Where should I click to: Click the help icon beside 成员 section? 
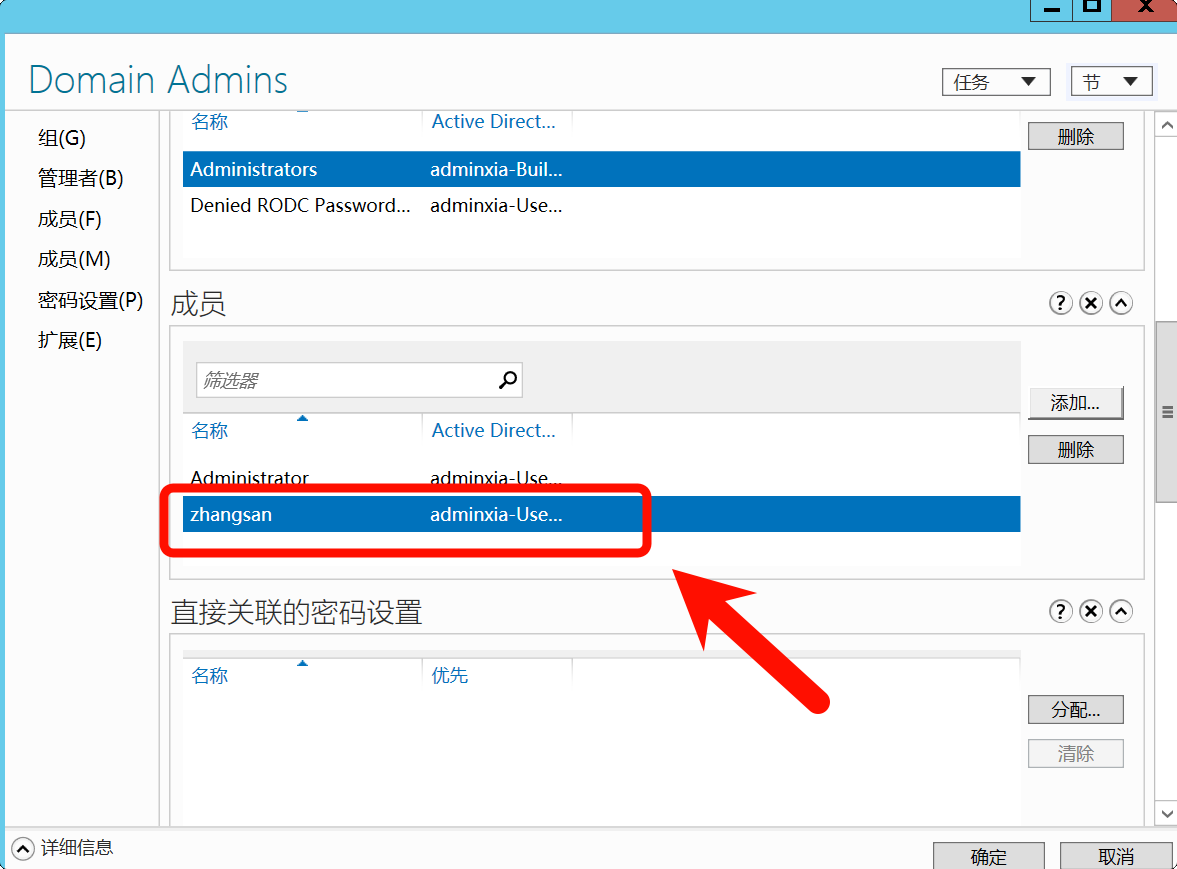pos(1061,303)
